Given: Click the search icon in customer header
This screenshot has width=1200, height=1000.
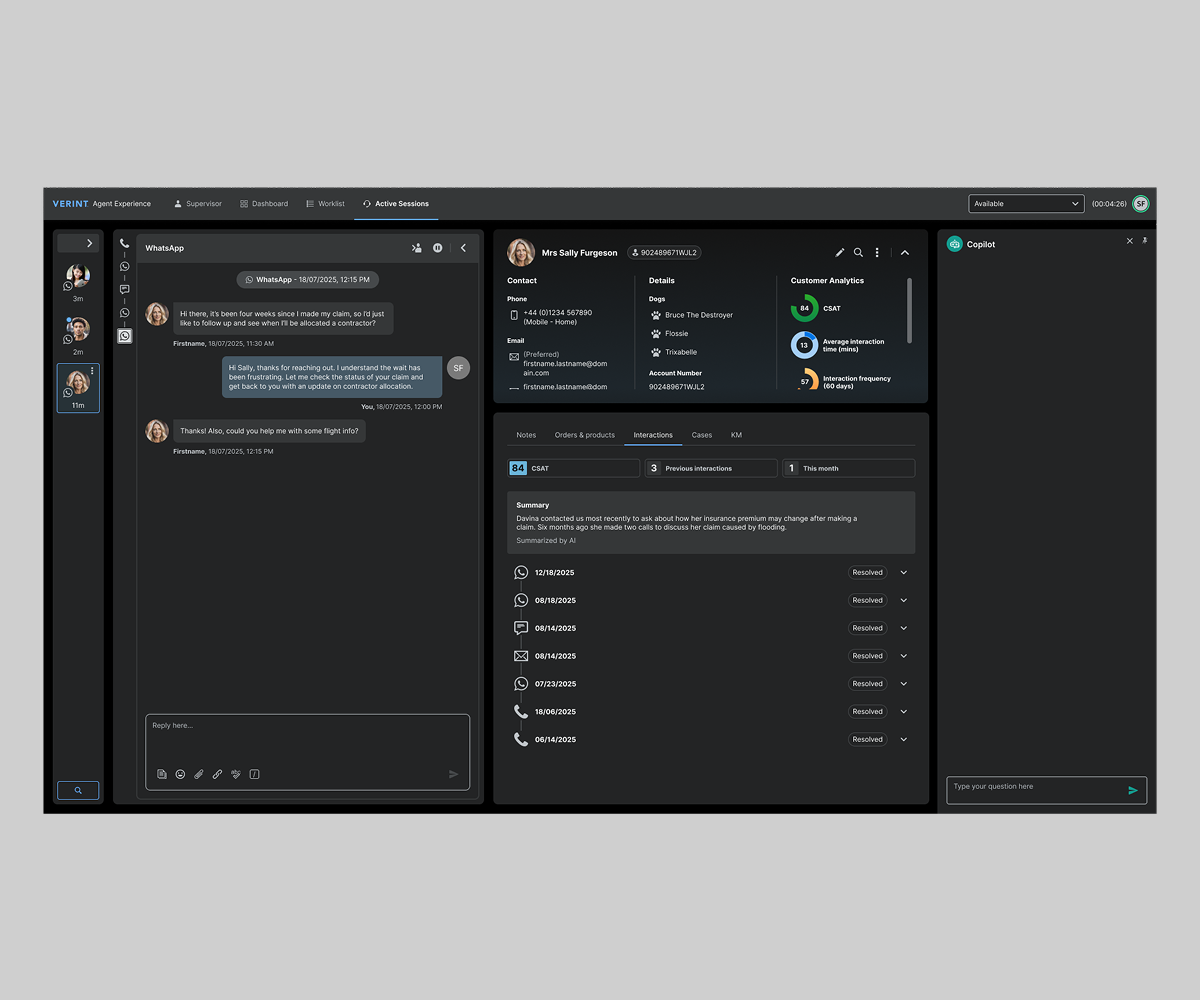Looking at the screenshot, I should 858,253.
